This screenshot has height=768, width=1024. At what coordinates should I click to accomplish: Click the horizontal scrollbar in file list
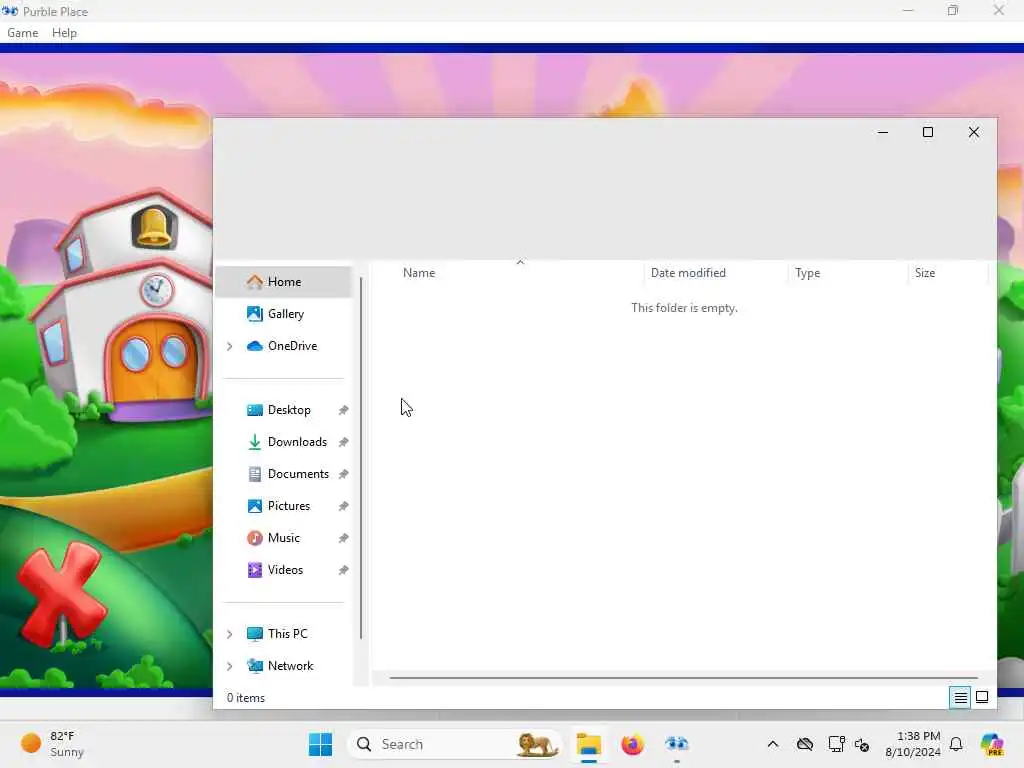(683, 678)
